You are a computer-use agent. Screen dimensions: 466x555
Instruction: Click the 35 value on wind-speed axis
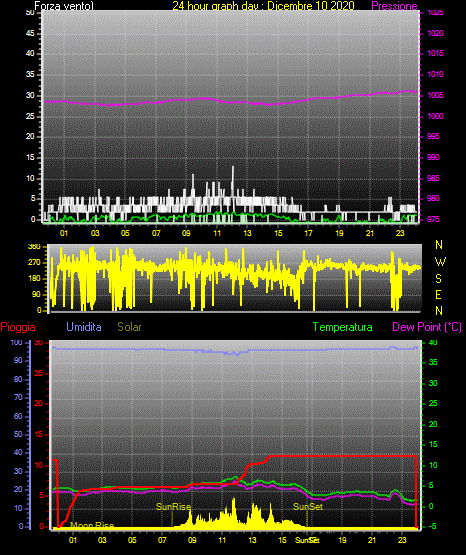click(30, 74)
